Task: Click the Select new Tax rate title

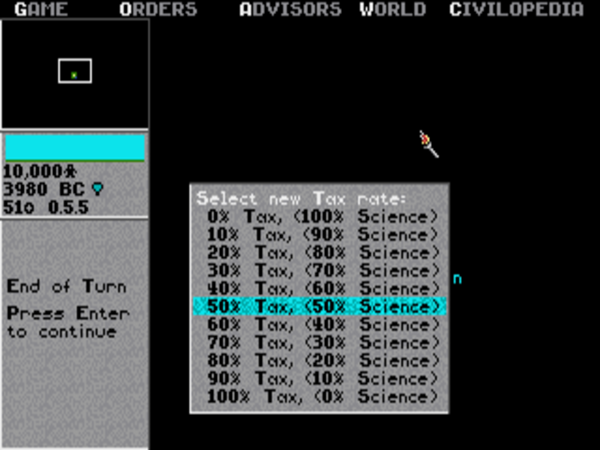Action: tap(301, 199)
